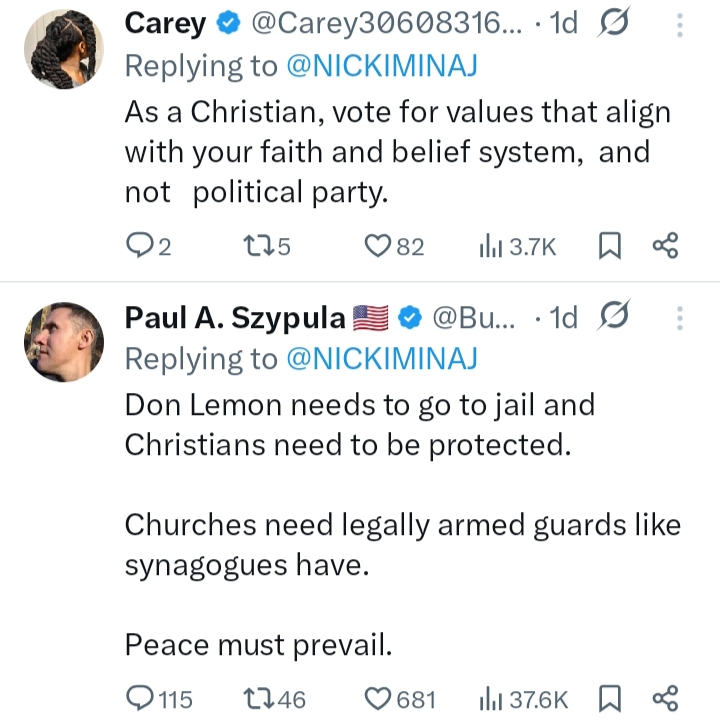Open more options menu for Carey's tweet
Viewport: 720px width, 728px height.
(x=680, y=25)
